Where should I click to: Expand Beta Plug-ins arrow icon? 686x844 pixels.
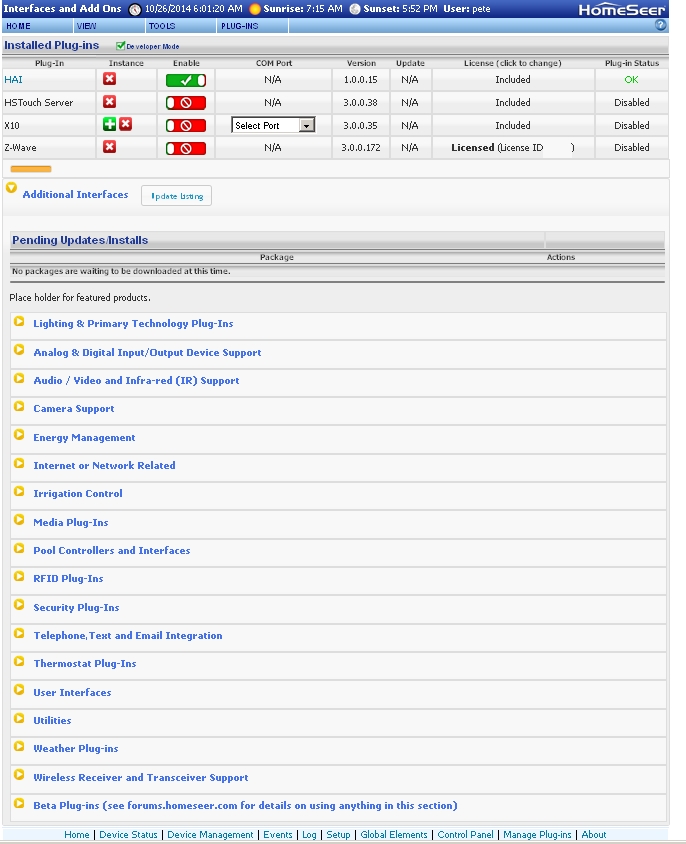(19, 804)
